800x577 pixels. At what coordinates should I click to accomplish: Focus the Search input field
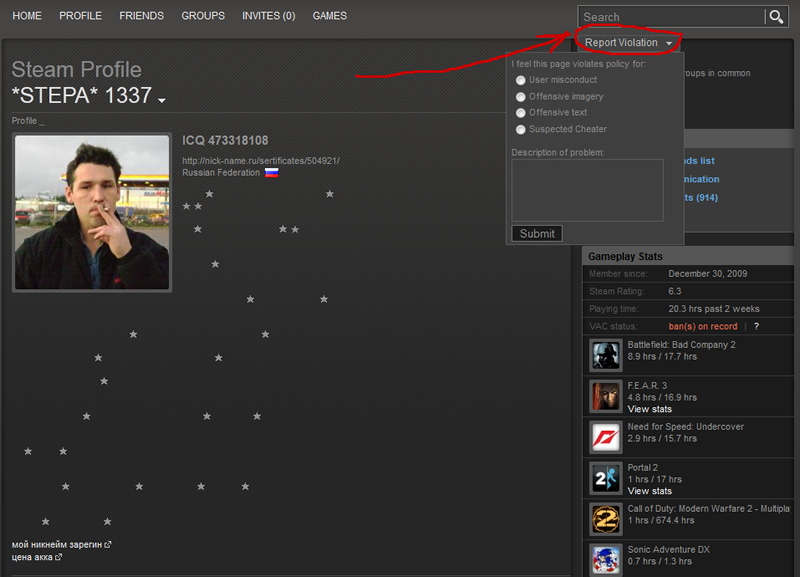pos(671,17)
